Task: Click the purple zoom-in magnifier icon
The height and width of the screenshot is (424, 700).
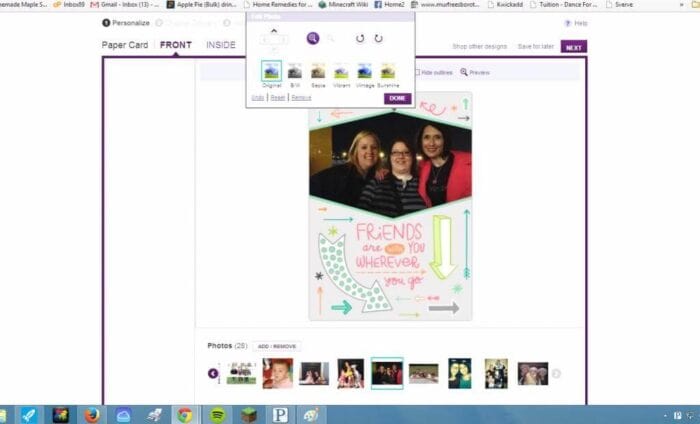Action: [312, 38]
